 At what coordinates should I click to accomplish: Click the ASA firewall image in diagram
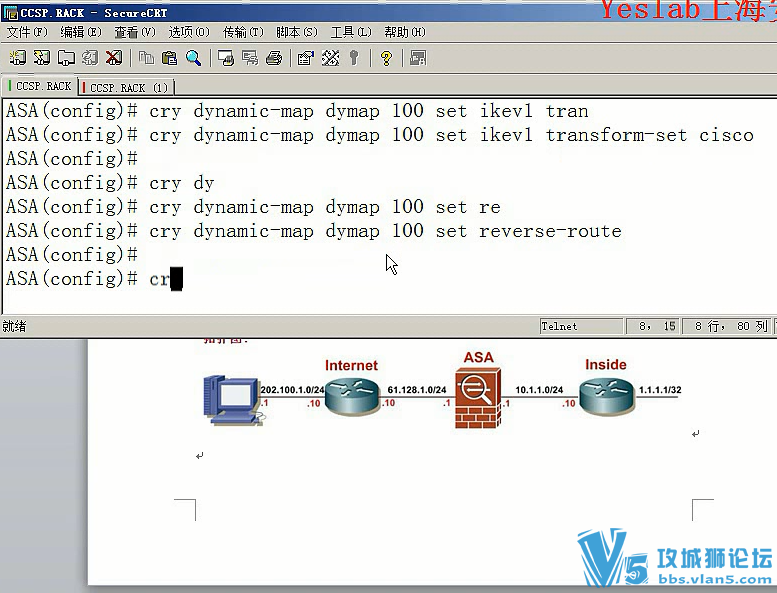tap(477, 399)
